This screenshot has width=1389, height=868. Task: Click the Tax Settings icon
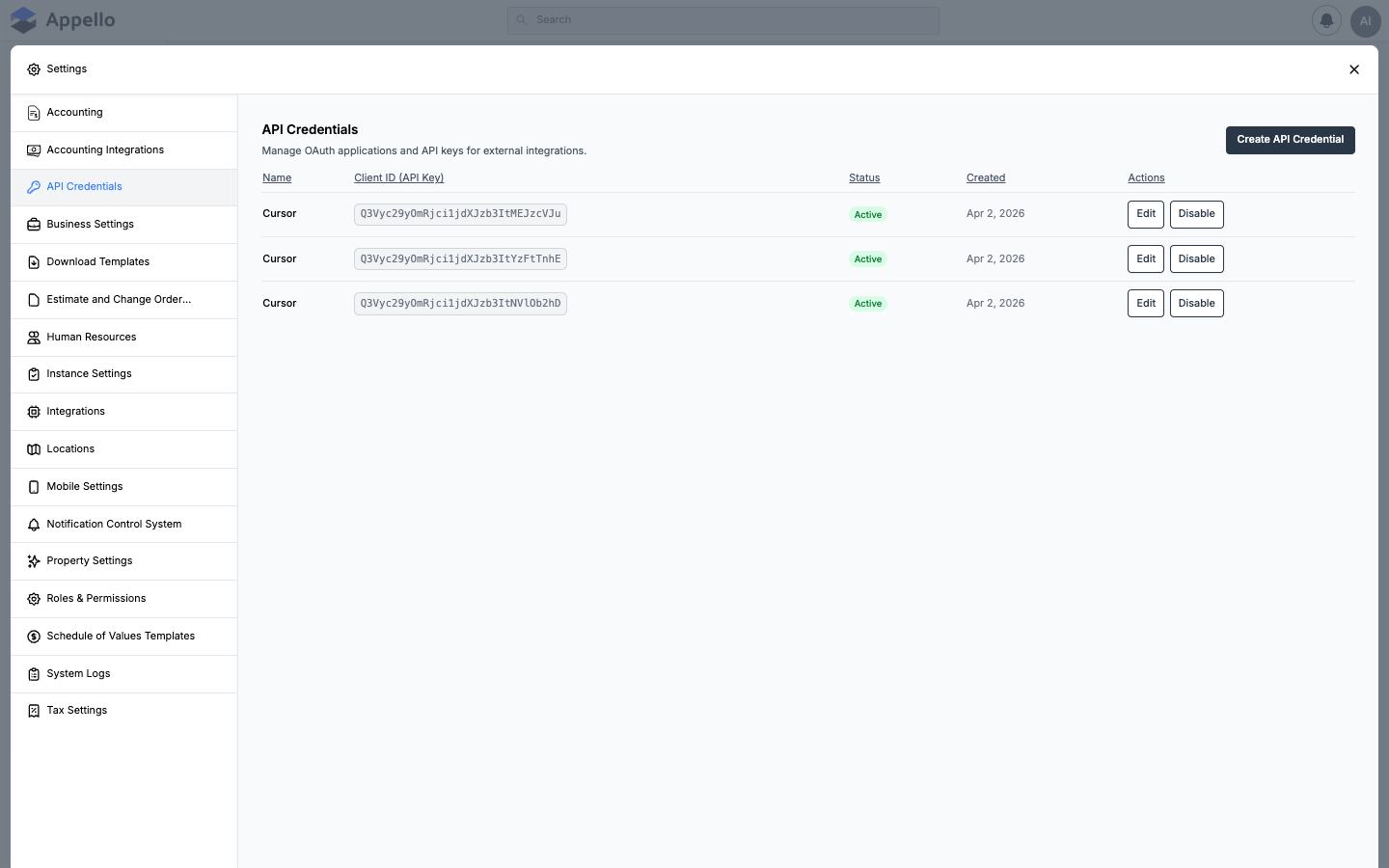point(34,711)
